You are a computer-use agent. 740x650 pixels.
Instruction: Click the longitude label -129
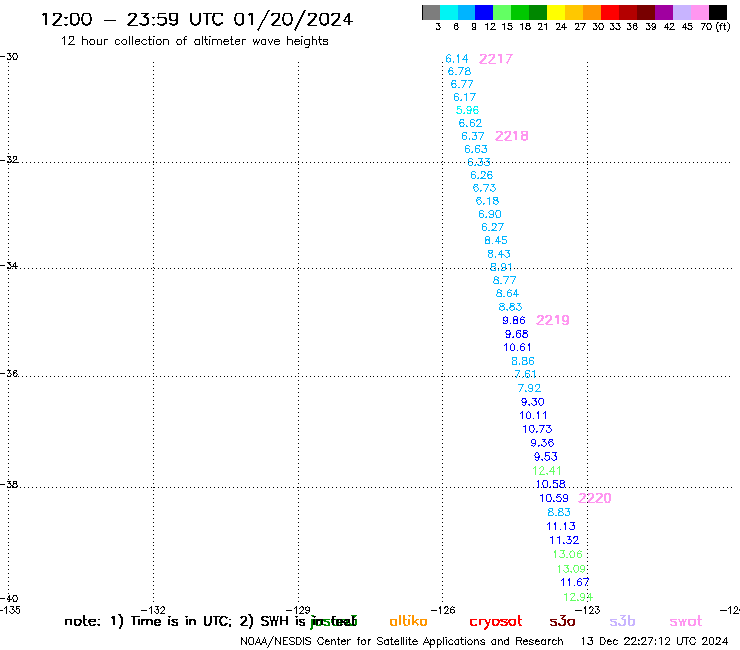click(x=298, y=610)
